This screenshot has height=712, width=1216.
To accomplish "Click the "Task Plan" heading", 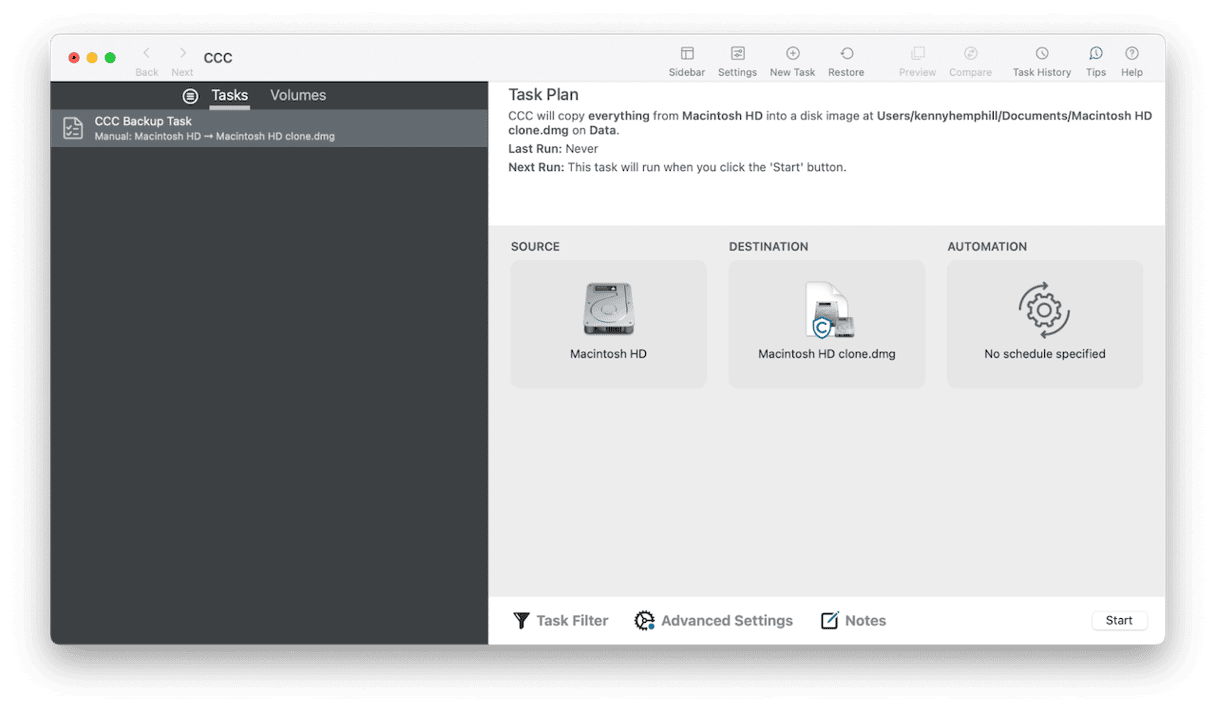I will tap(543, 95).
